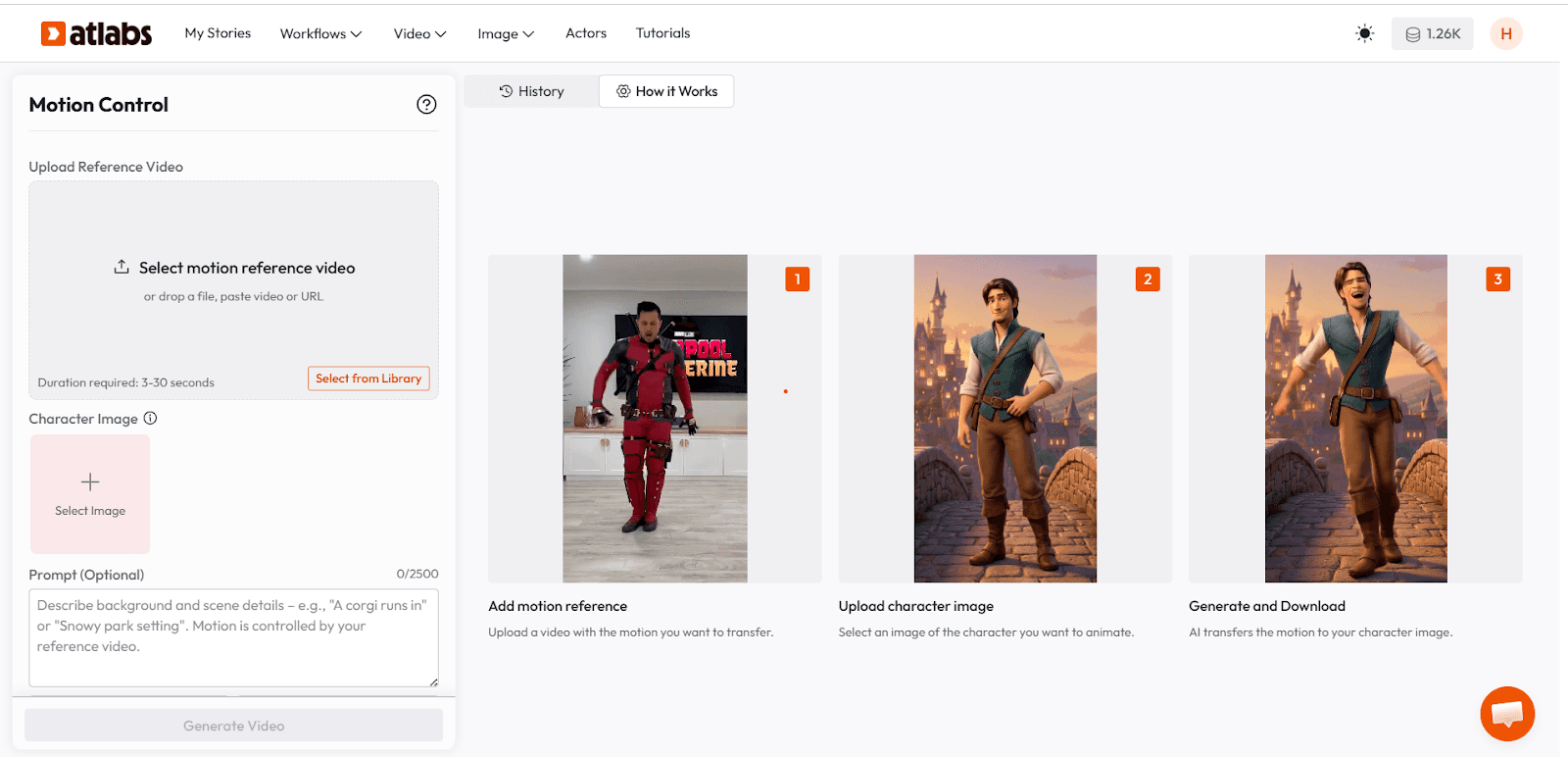Screen dimensions: 1568x757
Task: Open the Motion Control help question icon
Action: (x=426, y=104)
